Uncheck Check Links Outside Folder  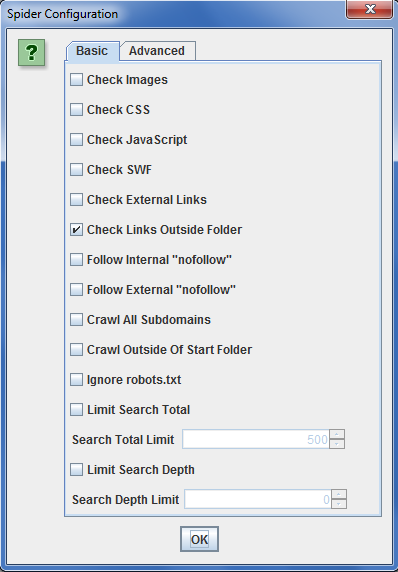tap(76, 229)
